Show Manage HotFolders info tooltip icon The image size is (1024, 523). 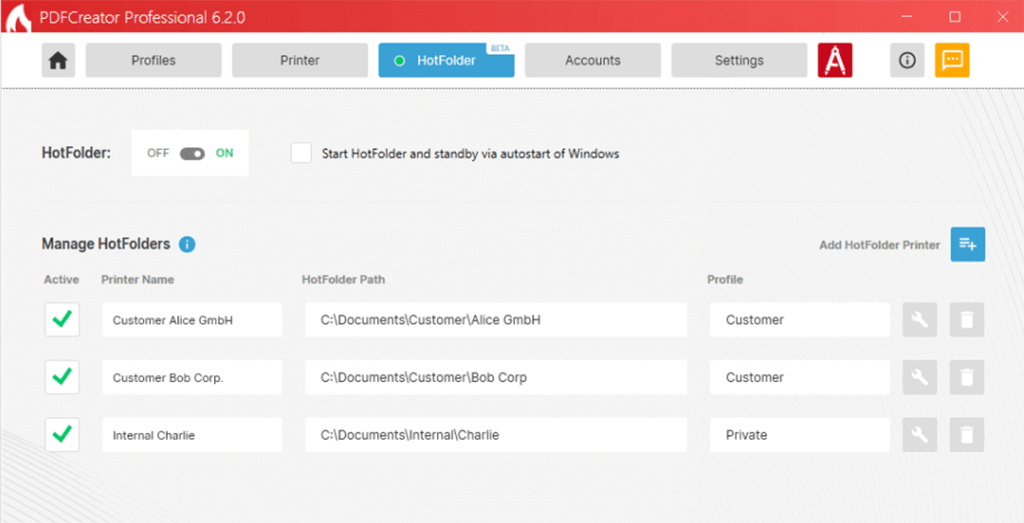[187, 244]
